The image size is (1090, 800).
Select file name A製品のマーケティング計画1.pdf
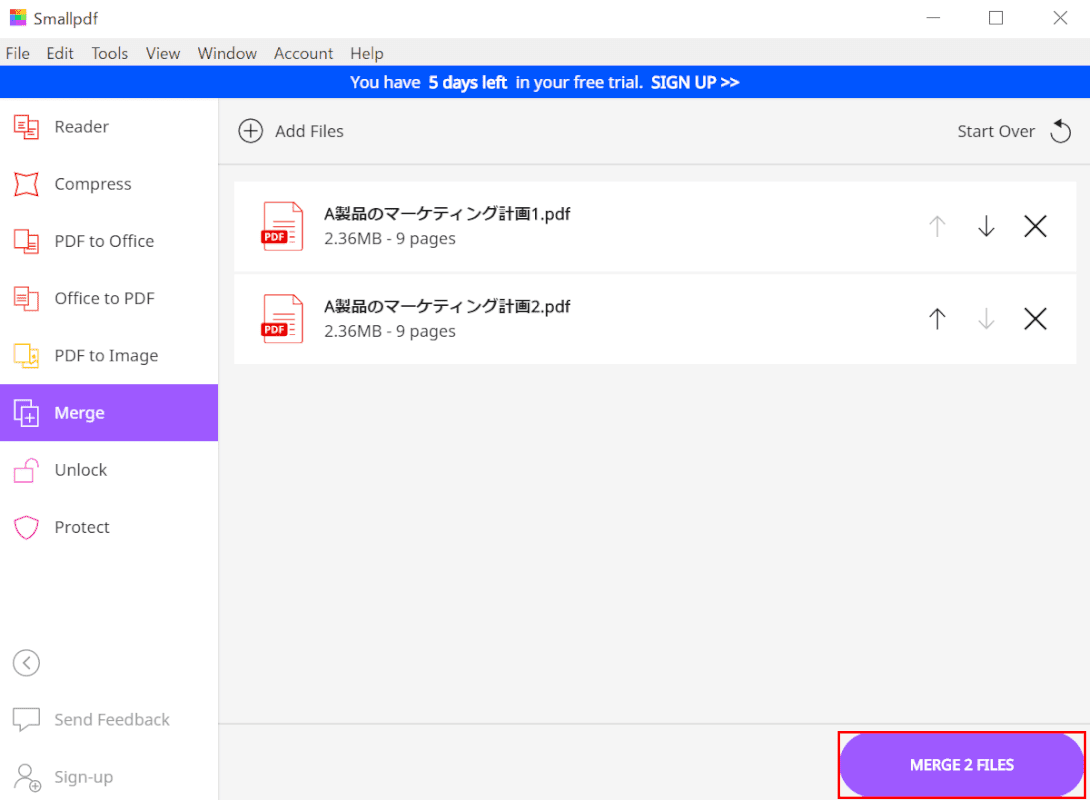[x=447, y=213]
